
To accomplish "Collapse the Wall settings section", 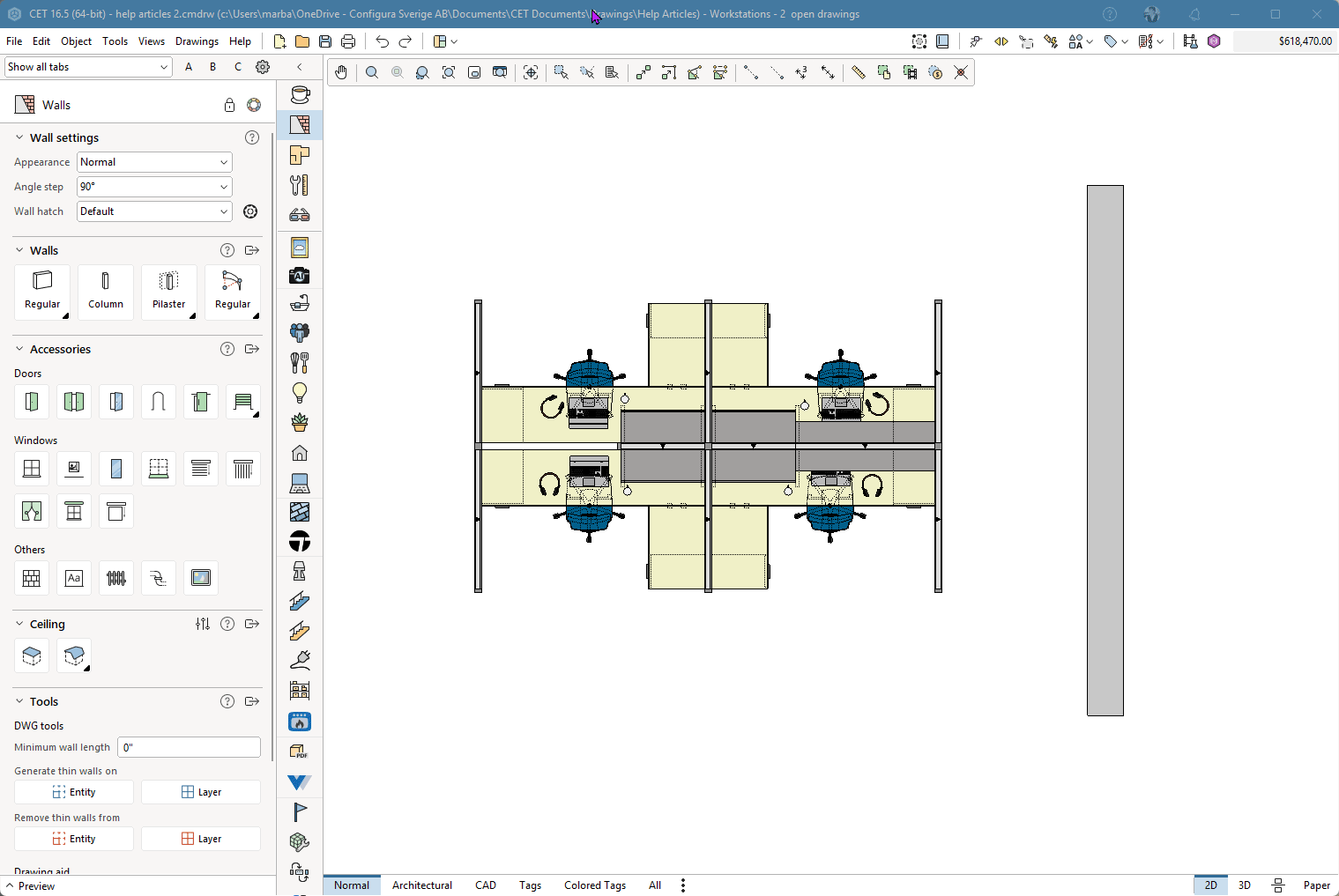I will coord(19,137).
